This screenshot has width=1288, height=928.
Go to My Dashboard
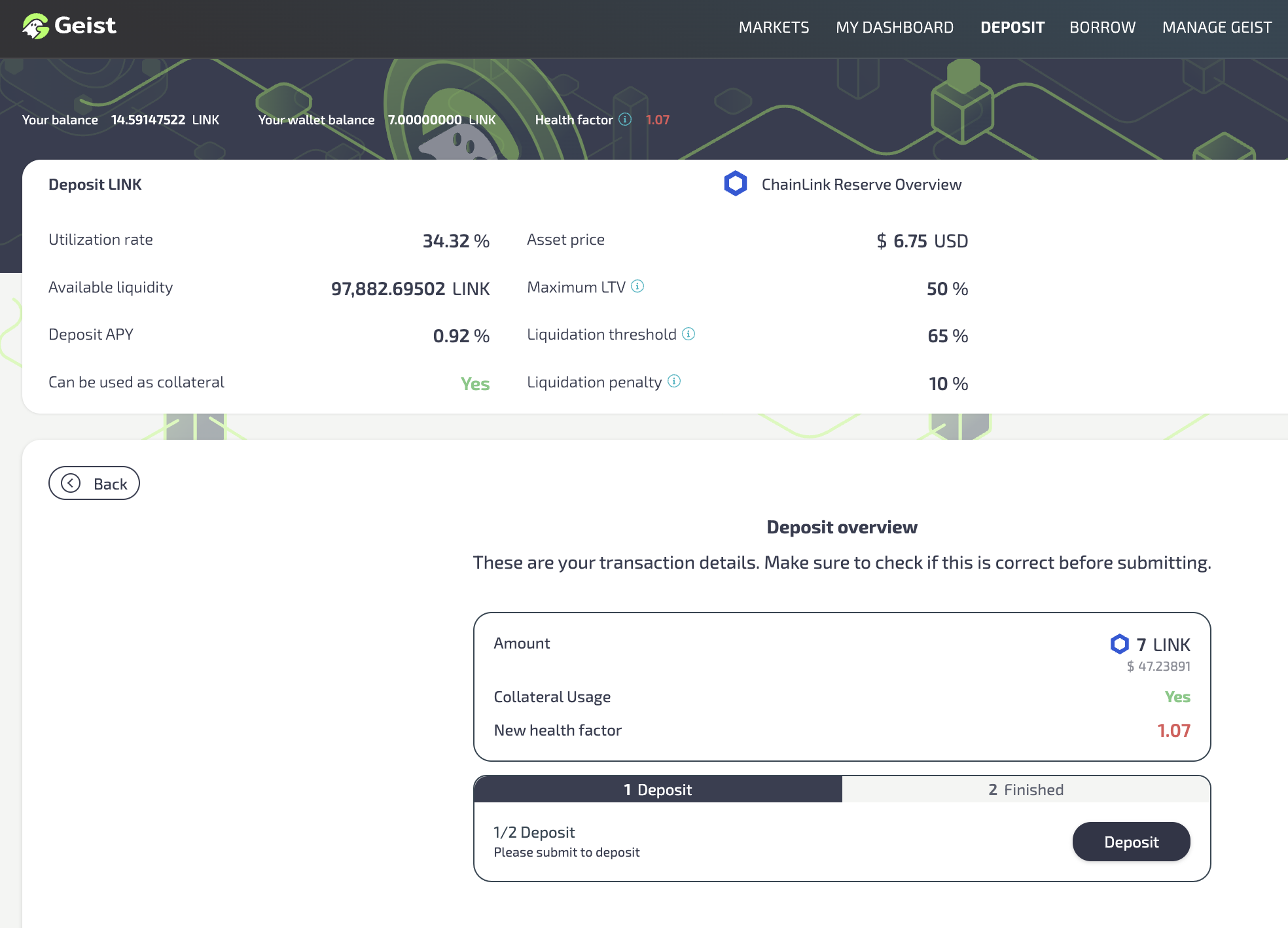click(894, 27)
